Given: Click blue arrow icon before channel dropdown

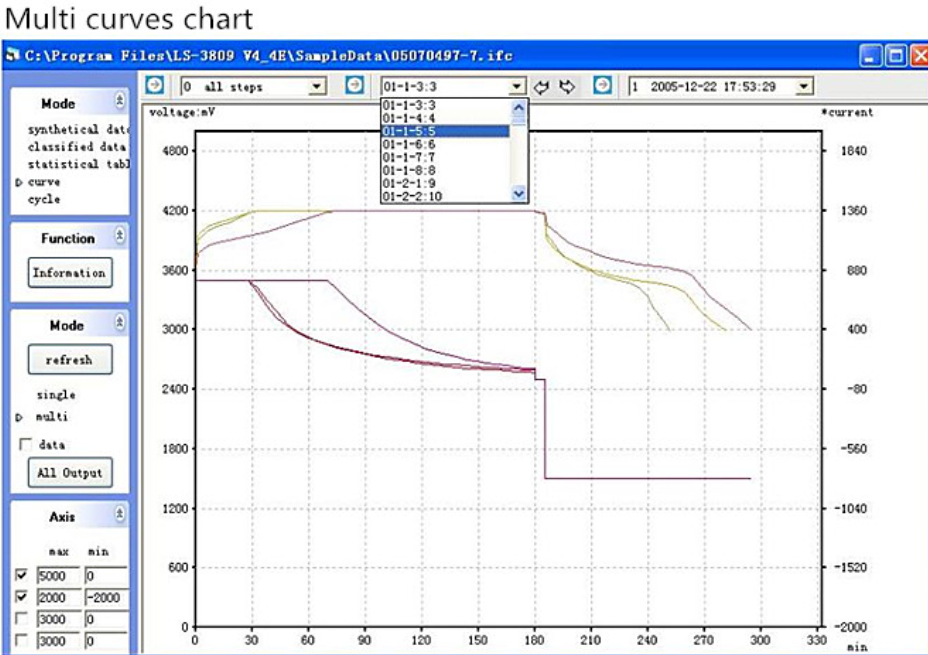Looking at the screenshot, I should coord(354,86).
